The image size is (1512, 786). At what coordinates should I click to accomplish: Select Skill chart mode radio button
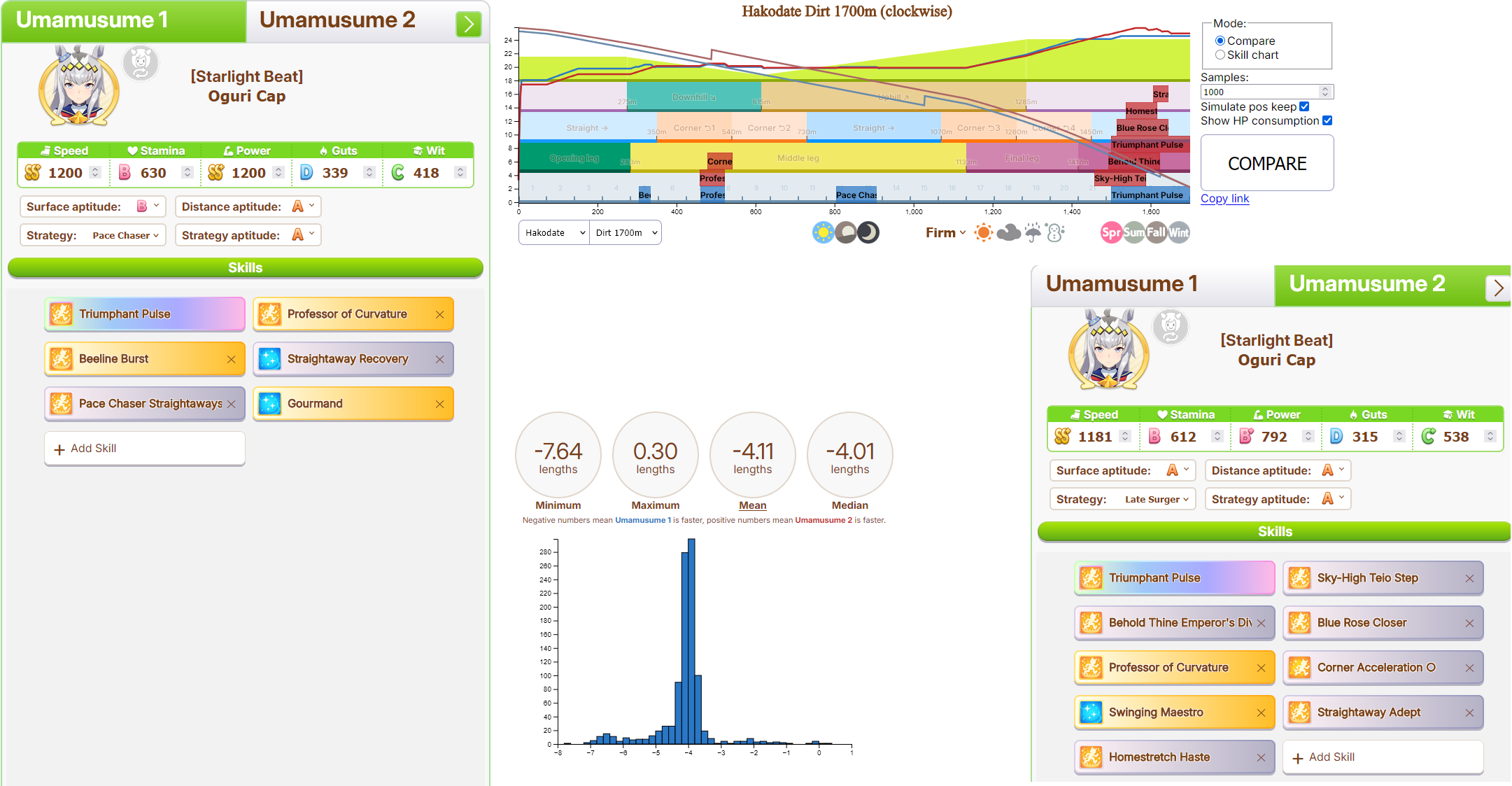point(1220,55)
